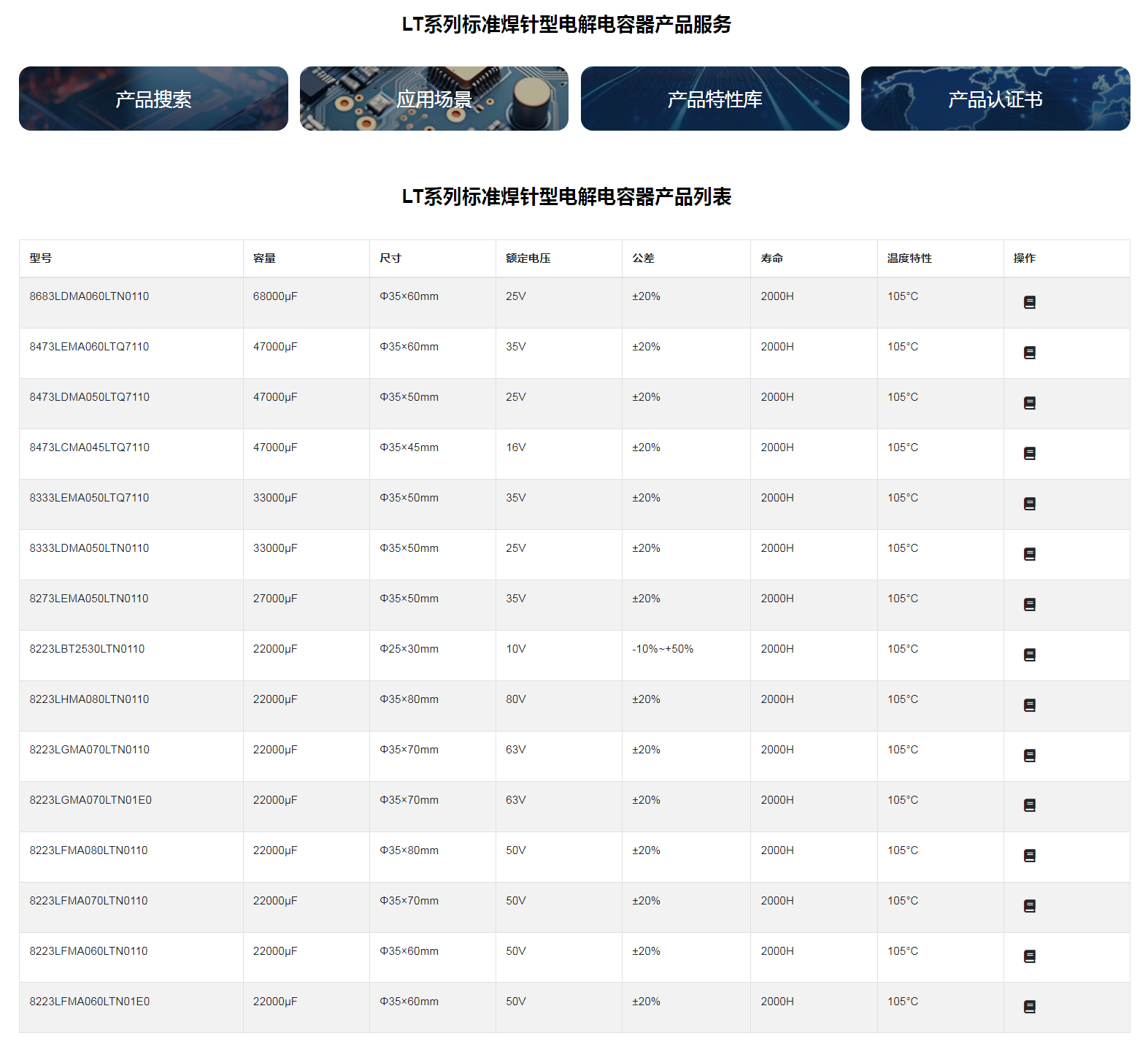The image size is (1148, 1041).
Task: Click operation icon for 8223LBT2530LTN0110
Action: 1029,655
